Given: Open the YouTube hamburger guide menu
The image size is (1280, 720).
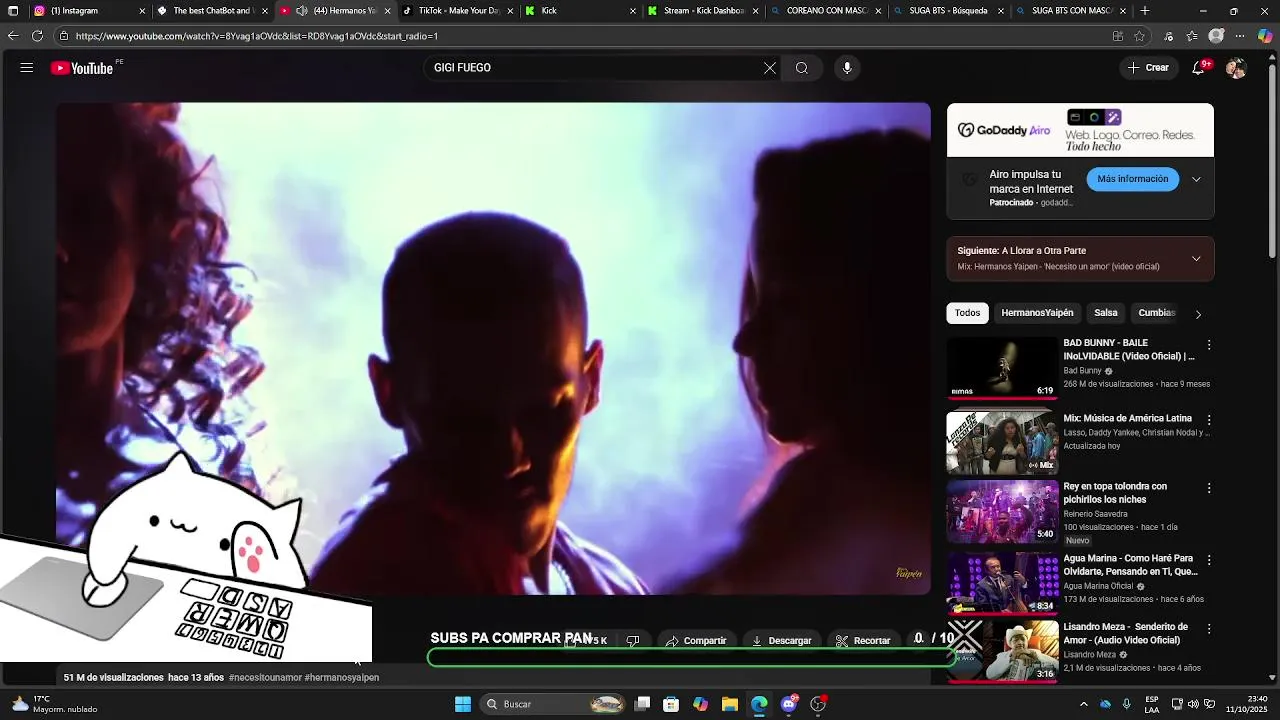Looking at the screenshot, I should tap(27, 68).
